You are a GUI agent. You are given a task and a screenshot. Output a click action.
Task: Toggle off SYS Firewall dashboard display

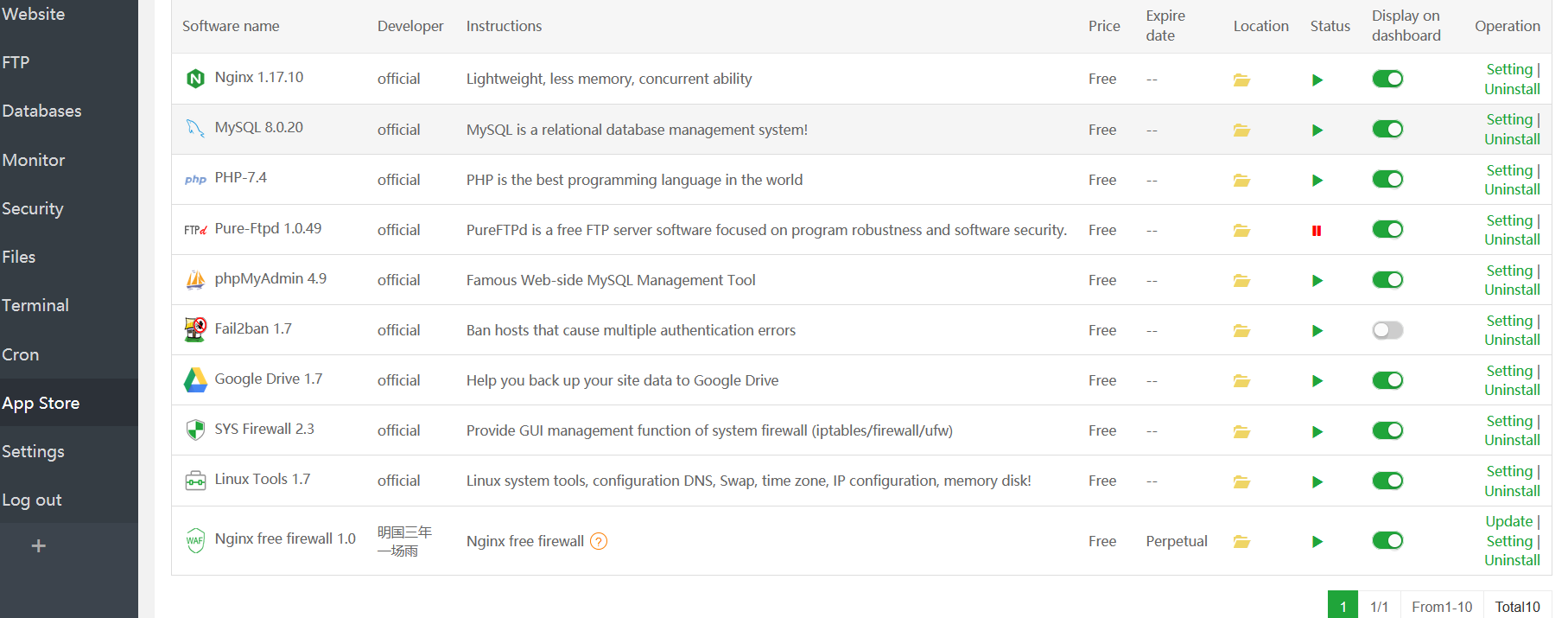pos(1387,430)
